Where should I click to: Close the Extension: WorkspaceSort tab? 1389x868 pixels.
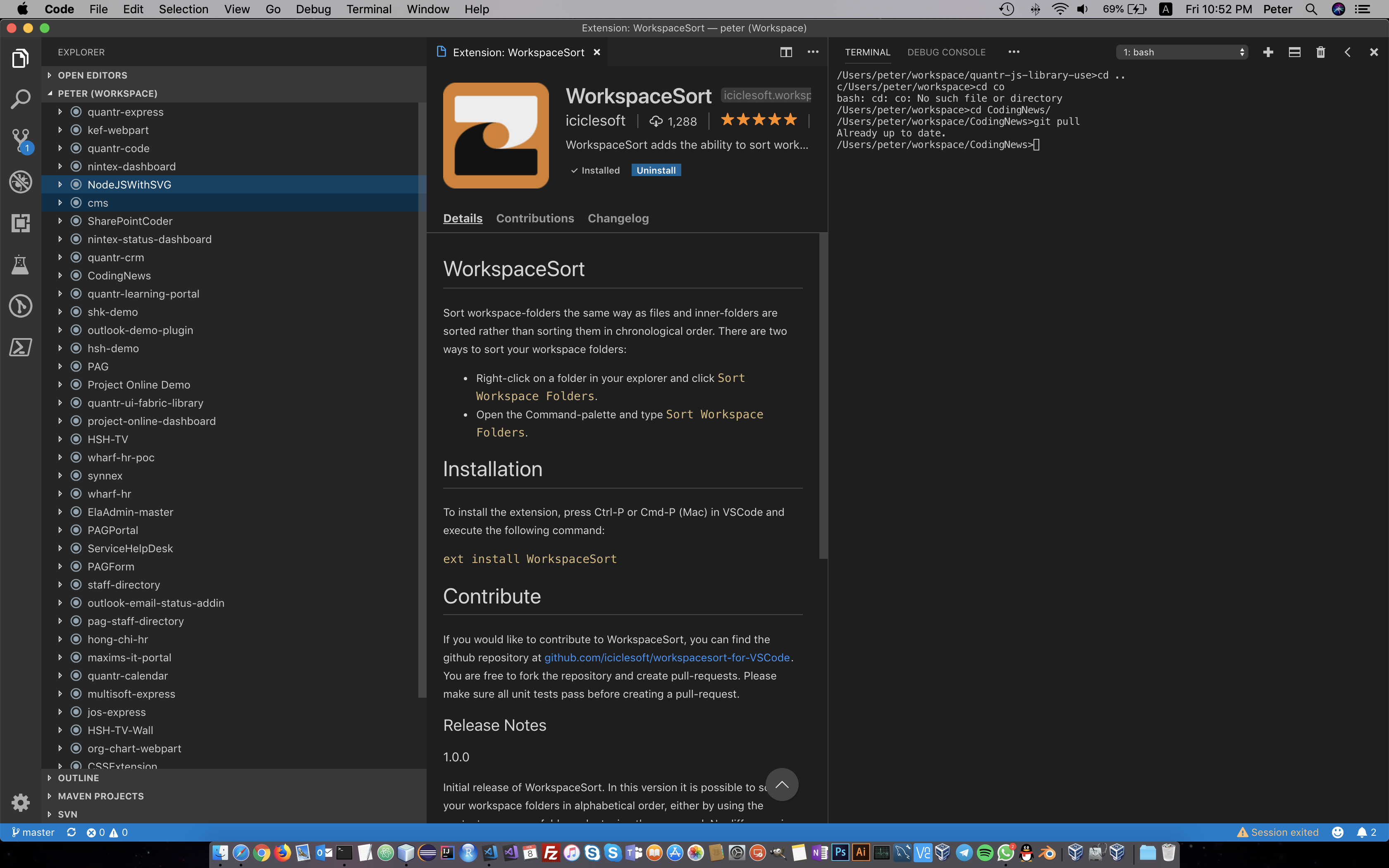[x=597, y=52]
